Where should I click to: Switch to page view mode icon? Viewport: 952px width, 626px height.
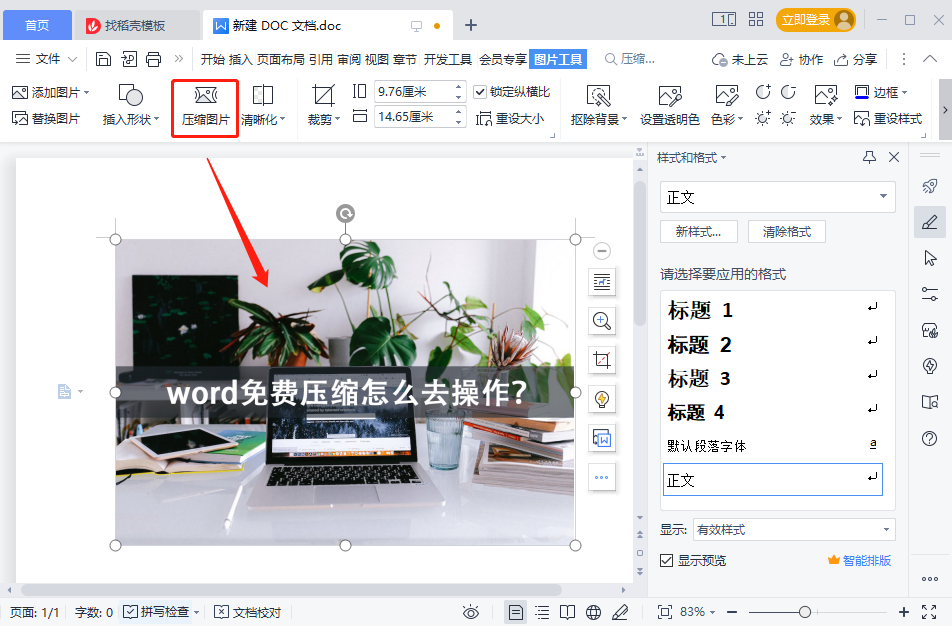[x=515, y=612]
